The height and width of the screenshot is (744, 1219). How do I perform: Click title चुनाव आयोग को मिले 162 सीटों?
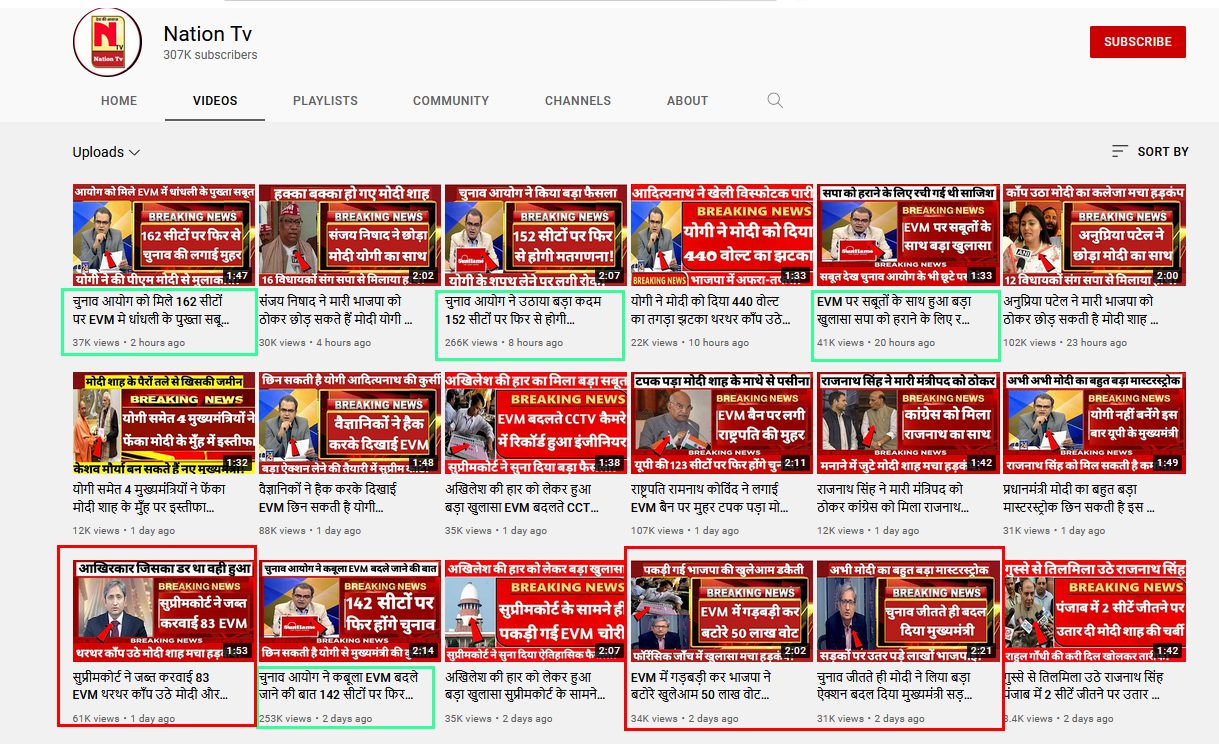[153, 310]
